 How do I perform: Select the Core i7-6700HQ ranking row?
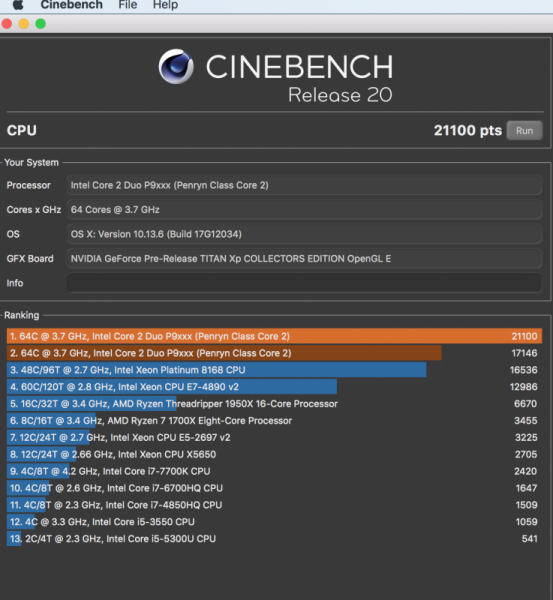click(274, 488)
